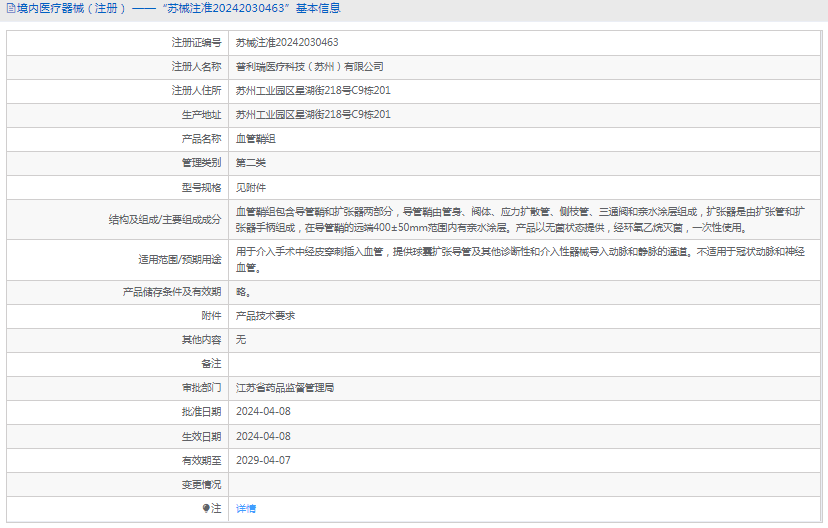This screenshot has height=528, width=828.
Task: Click the 备注 label
Action: [x=211, y=364]
